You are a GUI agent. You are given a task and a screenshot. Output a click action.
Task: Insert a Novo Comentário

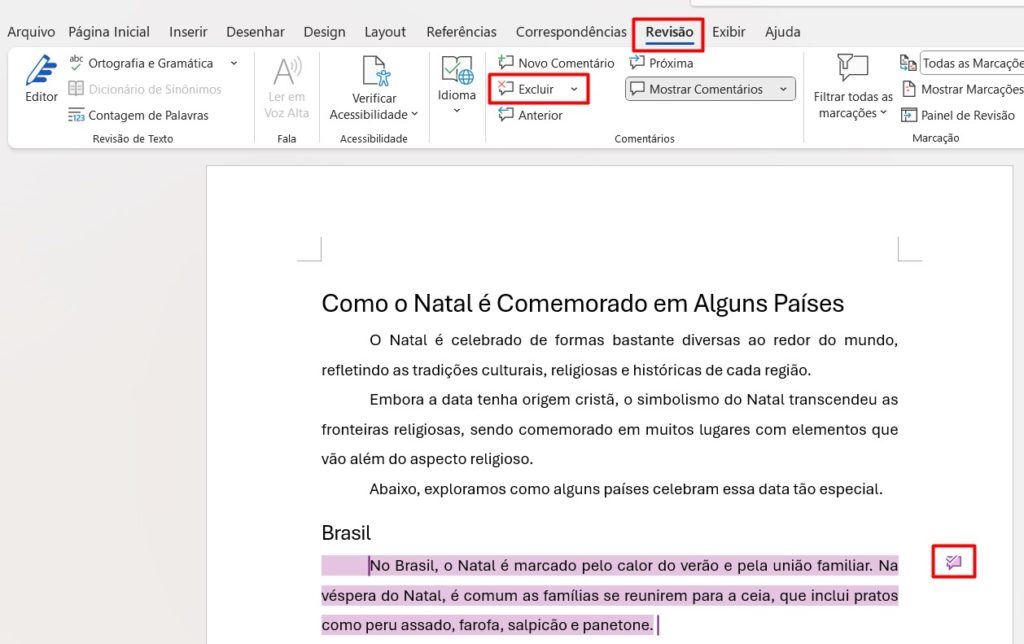pyautogui.click(x=556, y=62)
